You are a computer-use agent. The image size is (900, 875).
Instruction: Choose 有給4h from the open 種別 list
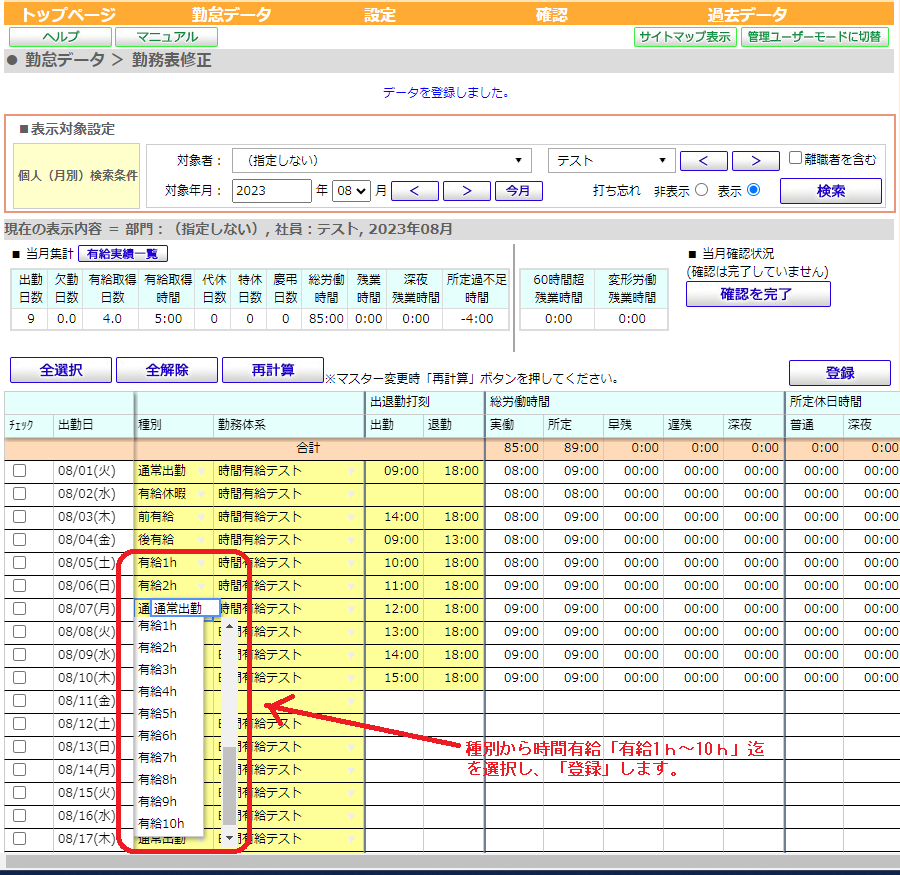pos(169,691)
